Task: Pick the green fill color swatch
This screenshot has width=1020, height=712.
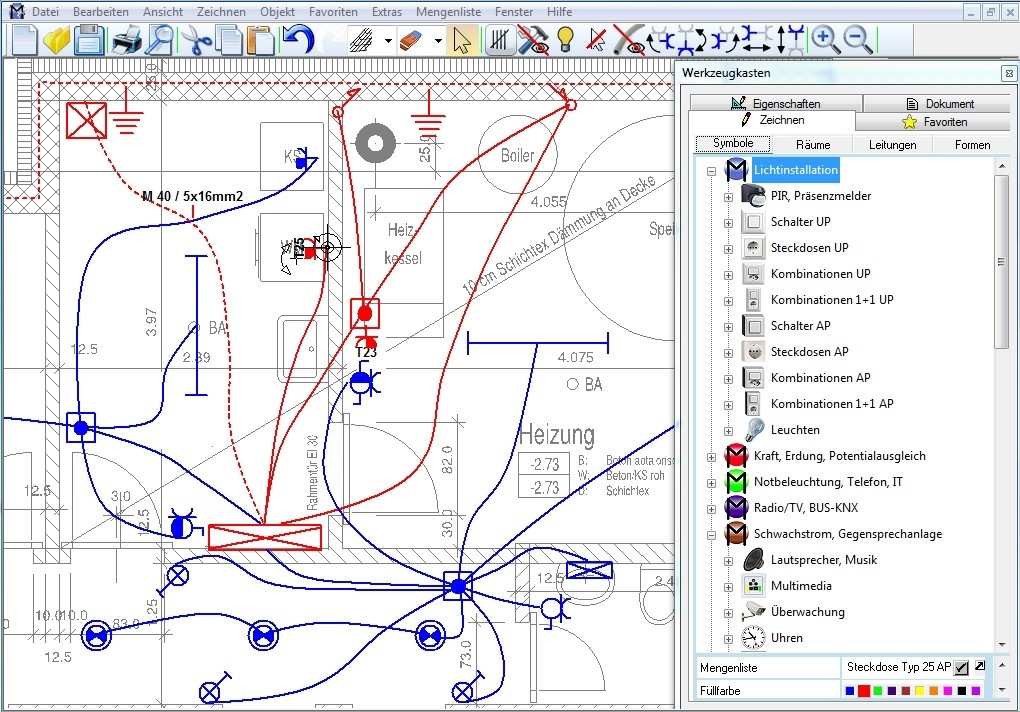Action: click(878, 691)
